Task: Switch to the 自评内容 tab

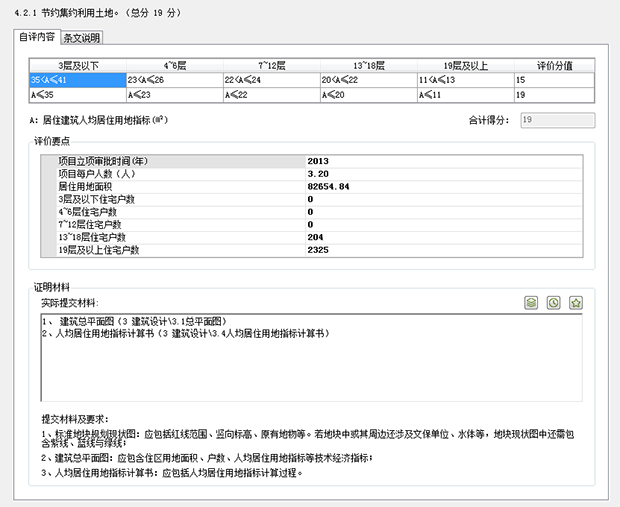Action: 37,37
